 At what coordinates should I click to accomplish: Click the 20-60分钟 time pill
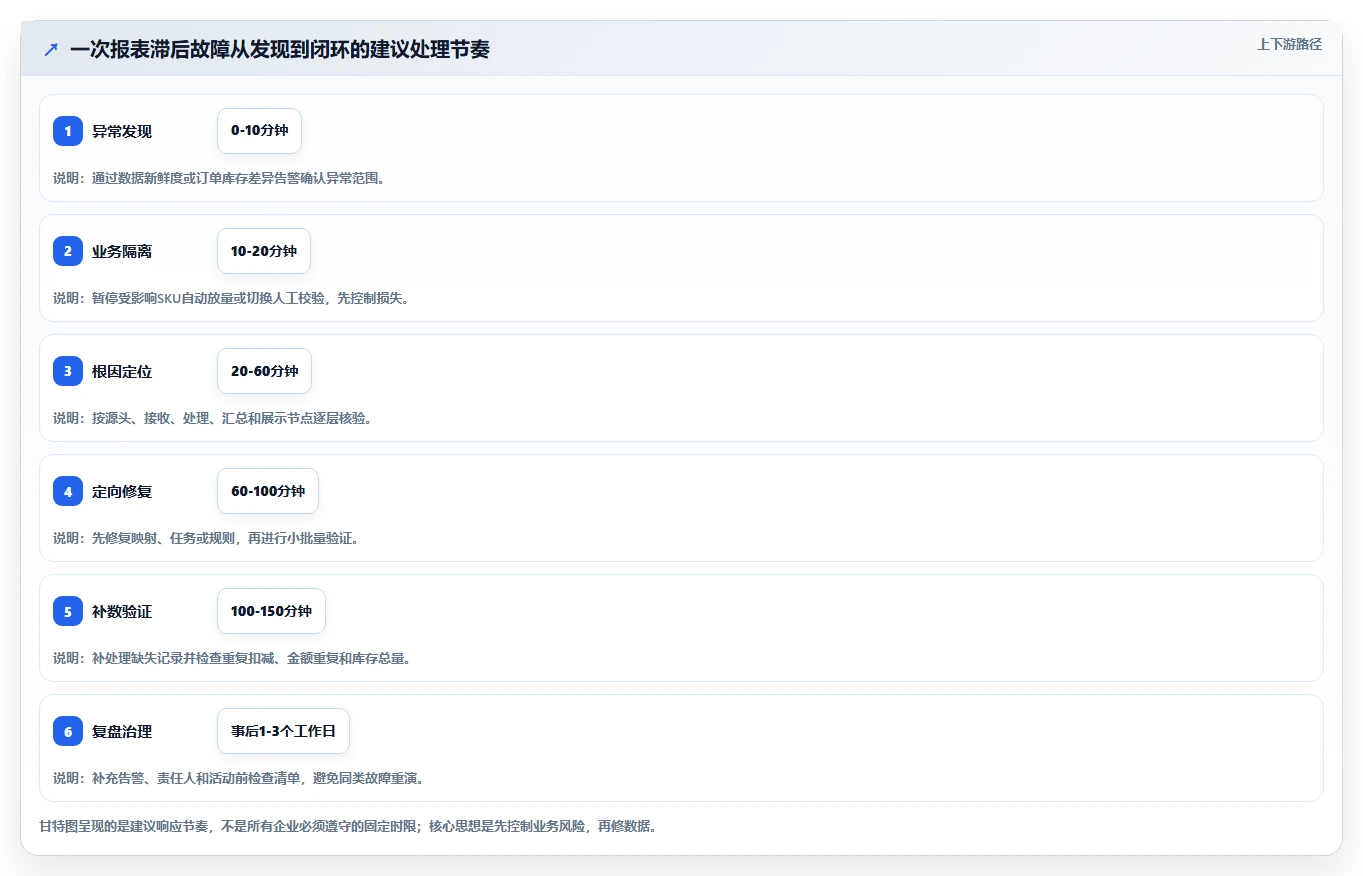[264, 371]
